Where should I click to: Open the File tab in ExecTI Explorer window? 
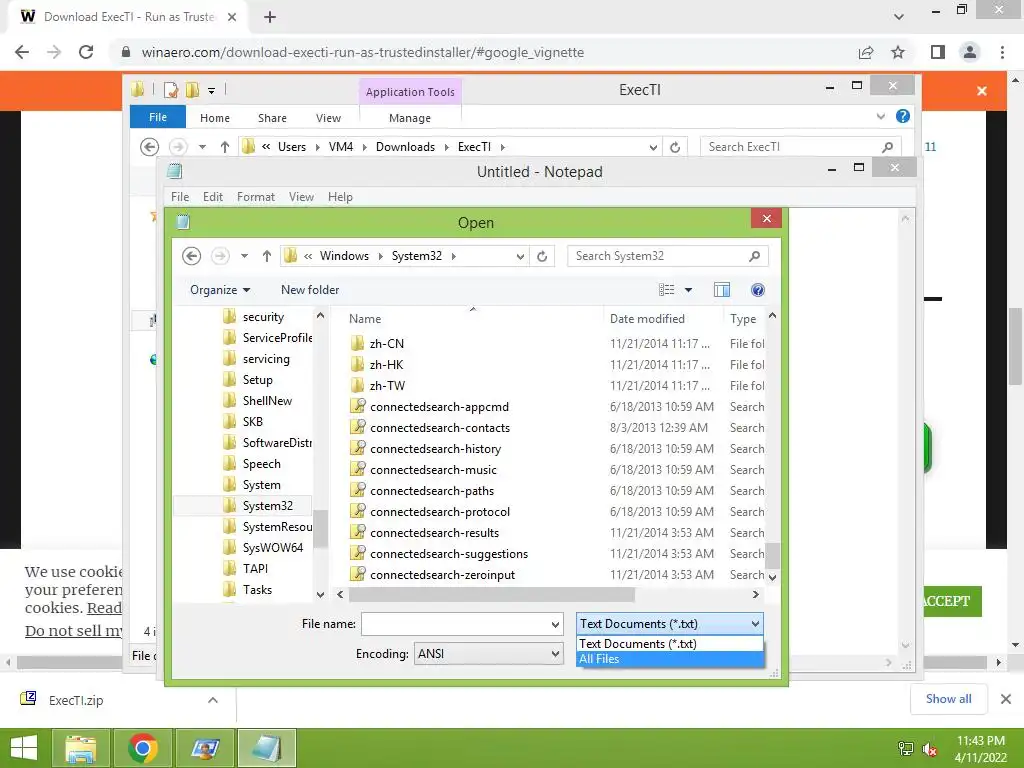pos(158,118)
